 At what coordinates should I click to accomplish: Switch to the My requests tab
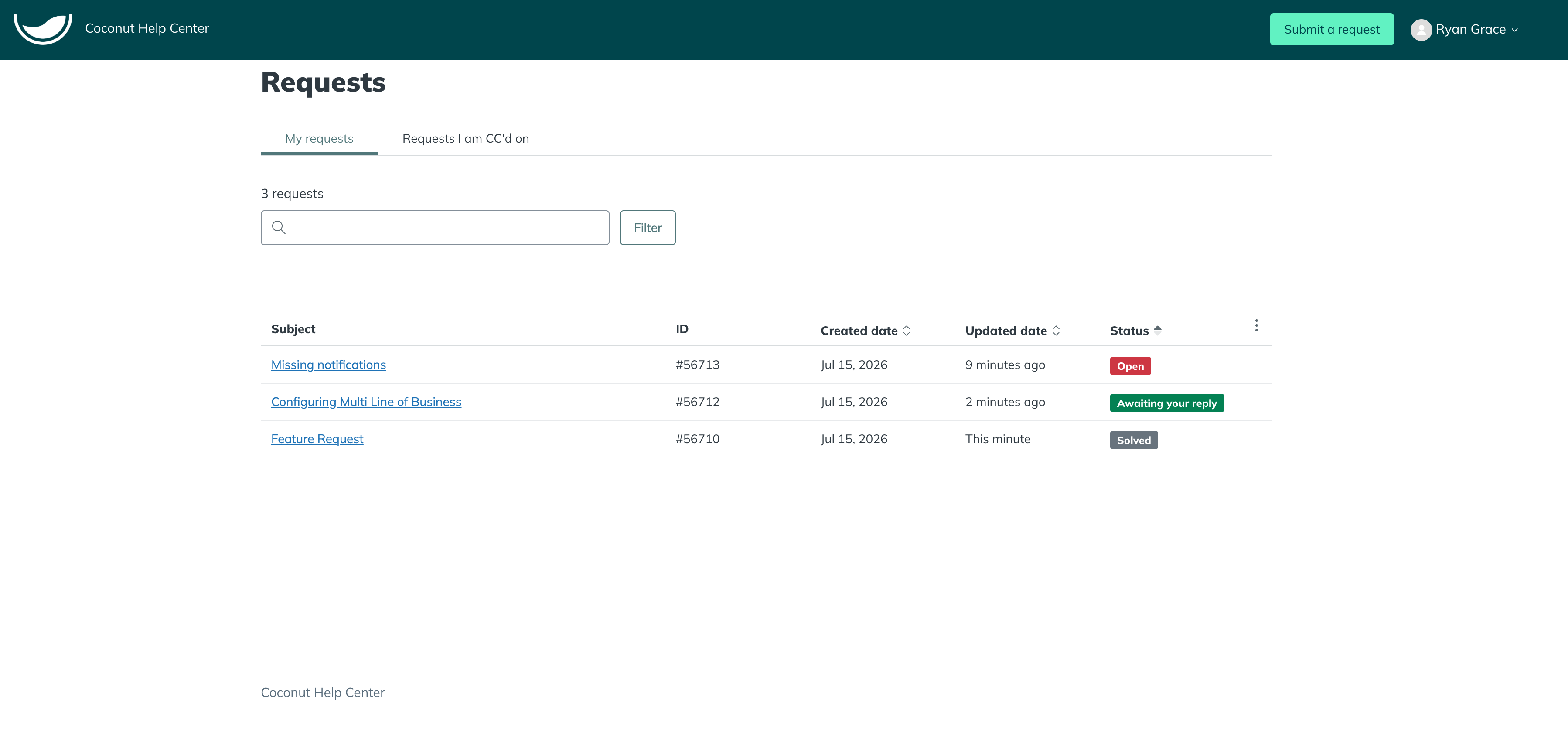point(319,139)
